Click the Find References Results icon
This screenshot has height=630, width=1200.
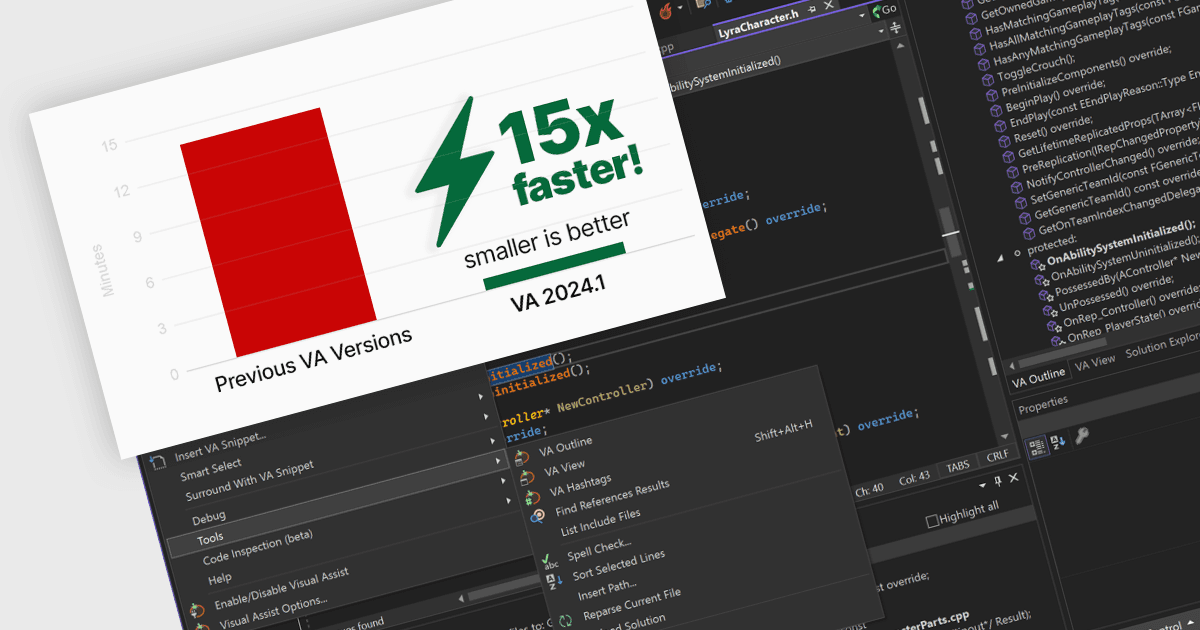click(x=537, y=516)
